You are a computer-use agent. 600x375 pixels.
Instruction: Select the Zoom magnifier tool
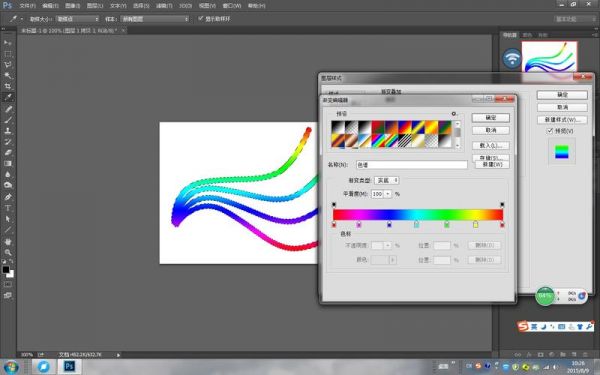(8, 253)
